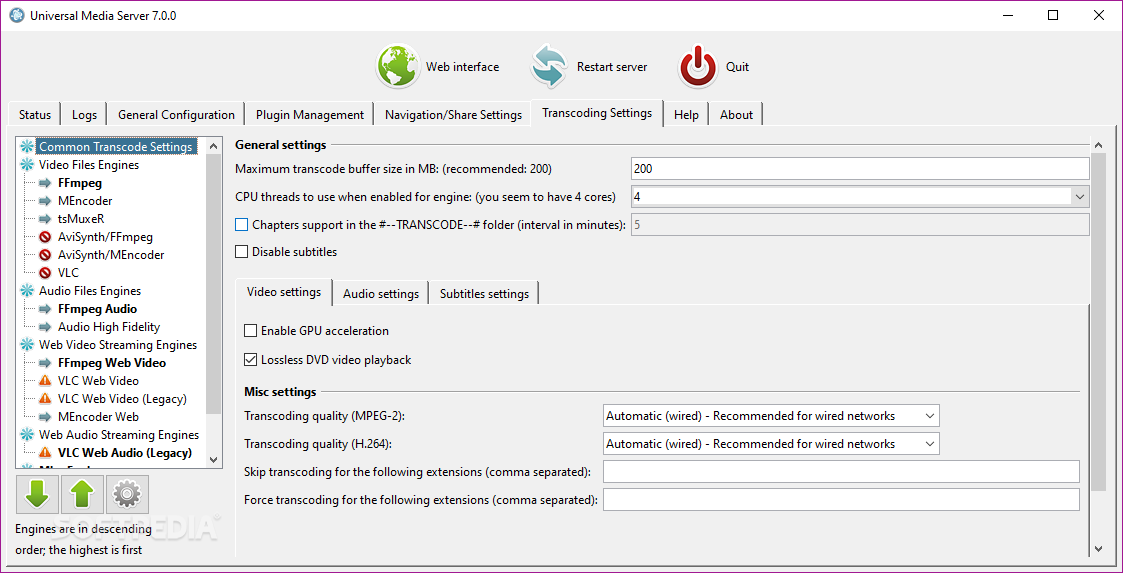Image resolution: width=1123 pixels, height=573 pixels.
Task: Click the disabled icon beside AviSynth/FFmpeg
Action: click(x=46, y=236)
